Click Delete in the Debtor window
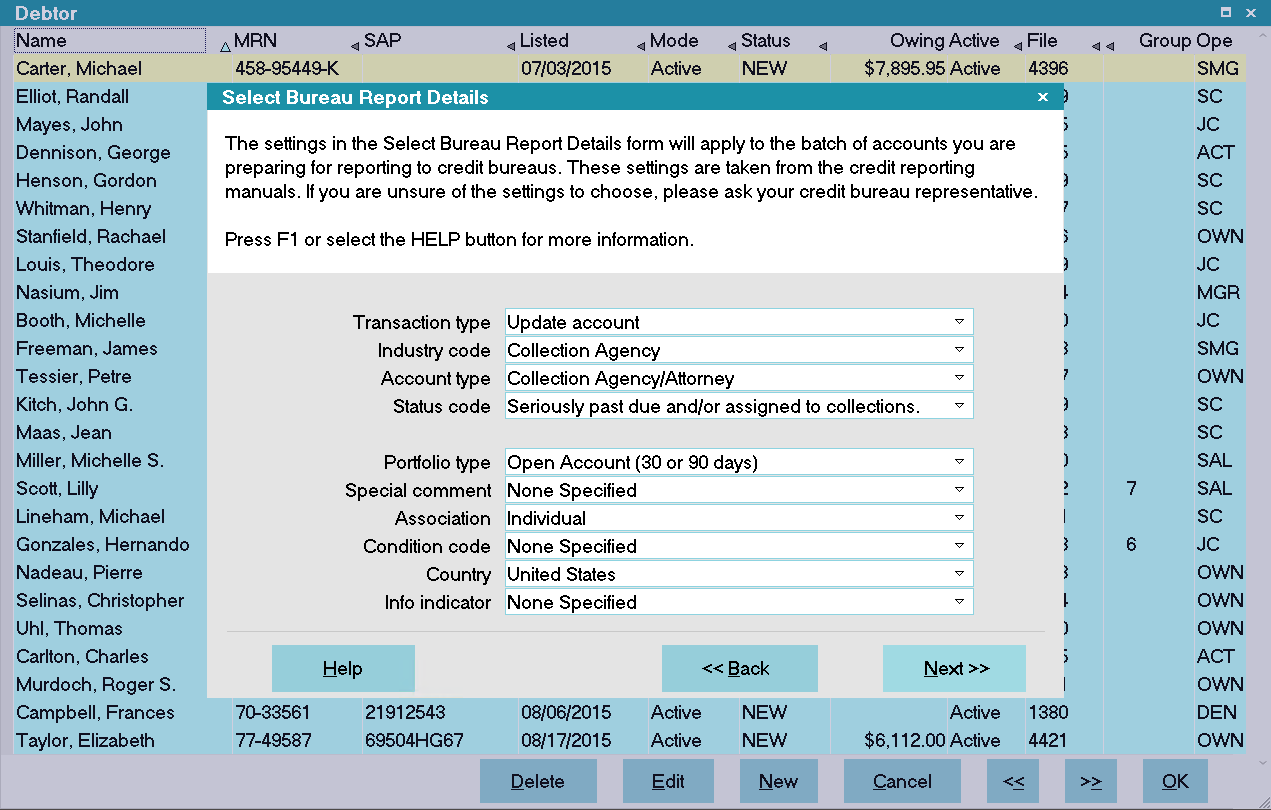1271x810 pixels. click(538, 782)
